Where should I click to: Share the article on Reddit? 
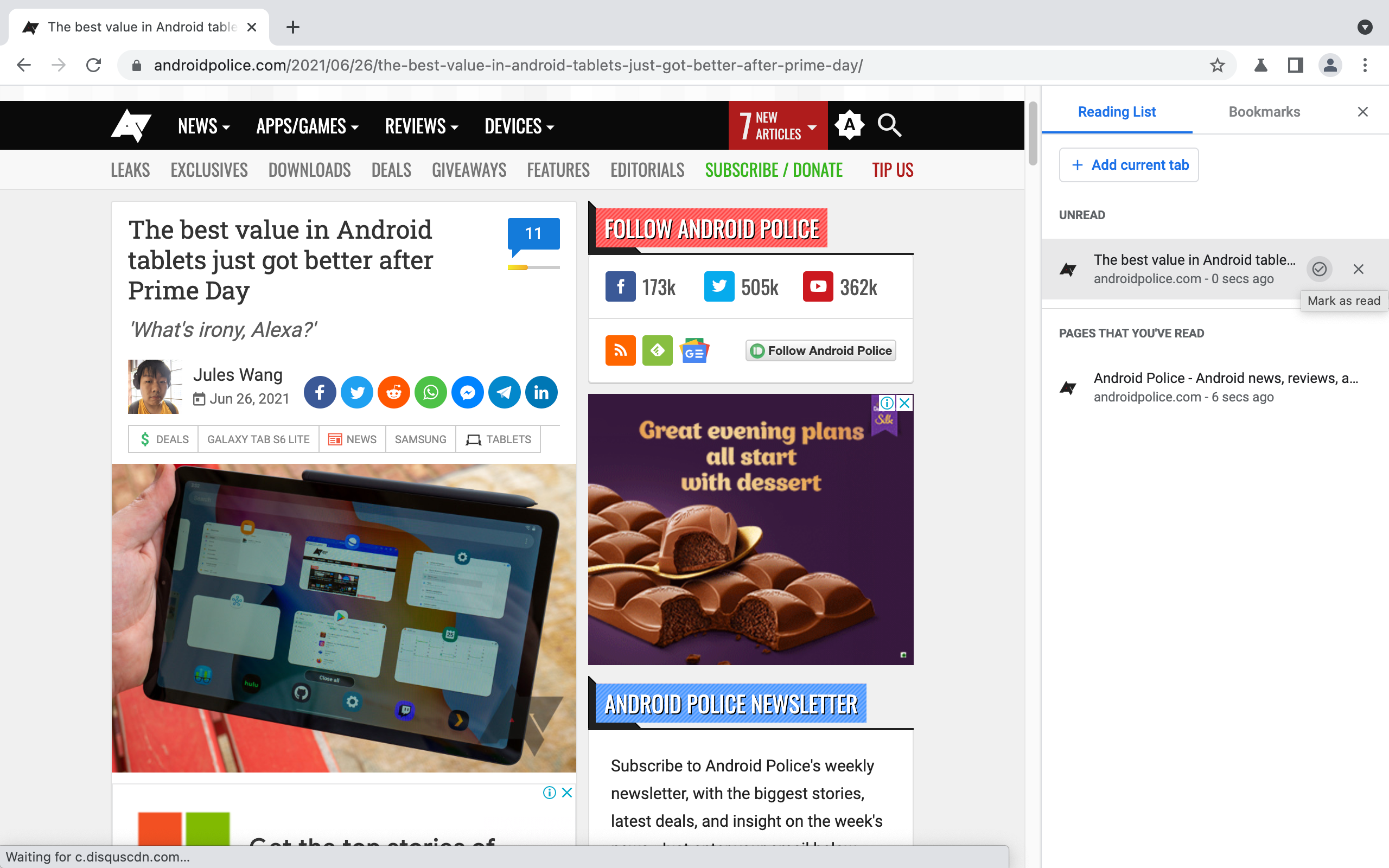pyautogui.click(x=394, y=392)
